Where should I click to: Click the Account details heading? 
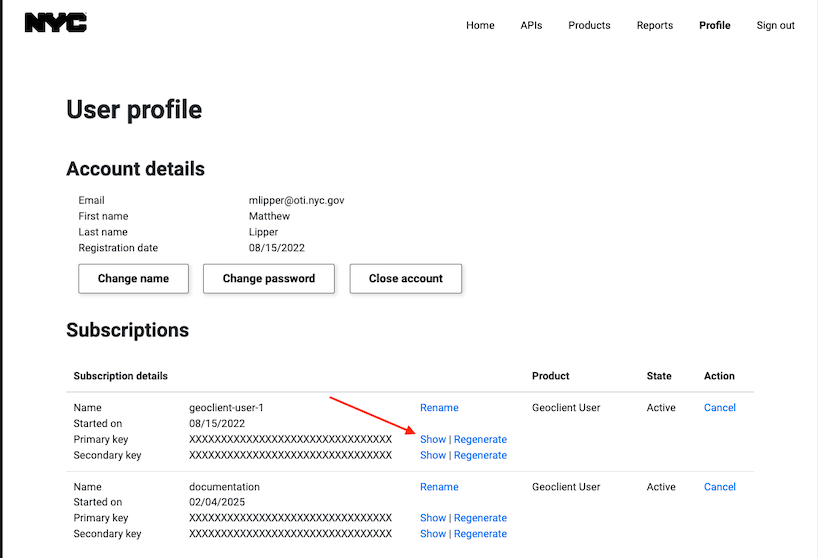135,169
